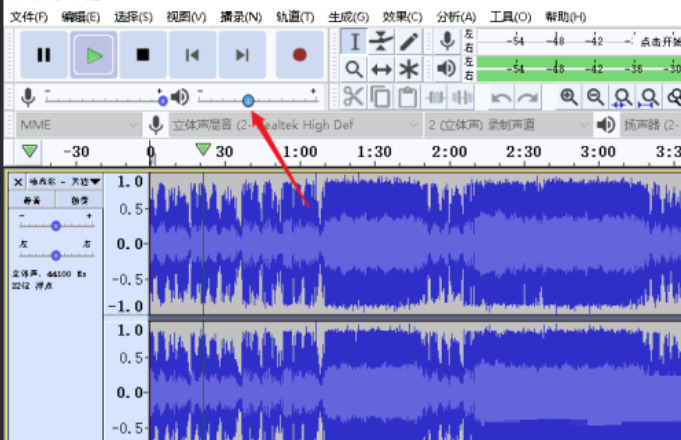Click the green play-head marker near 30
The height and width of the screenshot is (440, 681).
pyautogui.click(x=203, y=149)
